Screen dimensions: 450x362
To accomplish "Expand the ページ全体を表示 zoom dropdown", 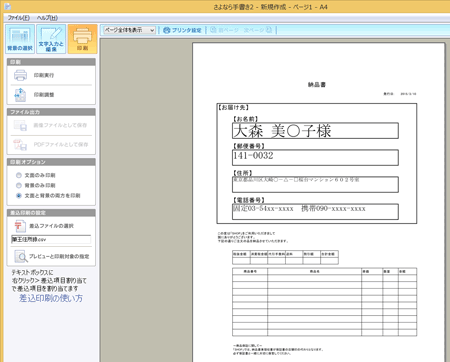I will pyautogui.click(x=129, y=30).
